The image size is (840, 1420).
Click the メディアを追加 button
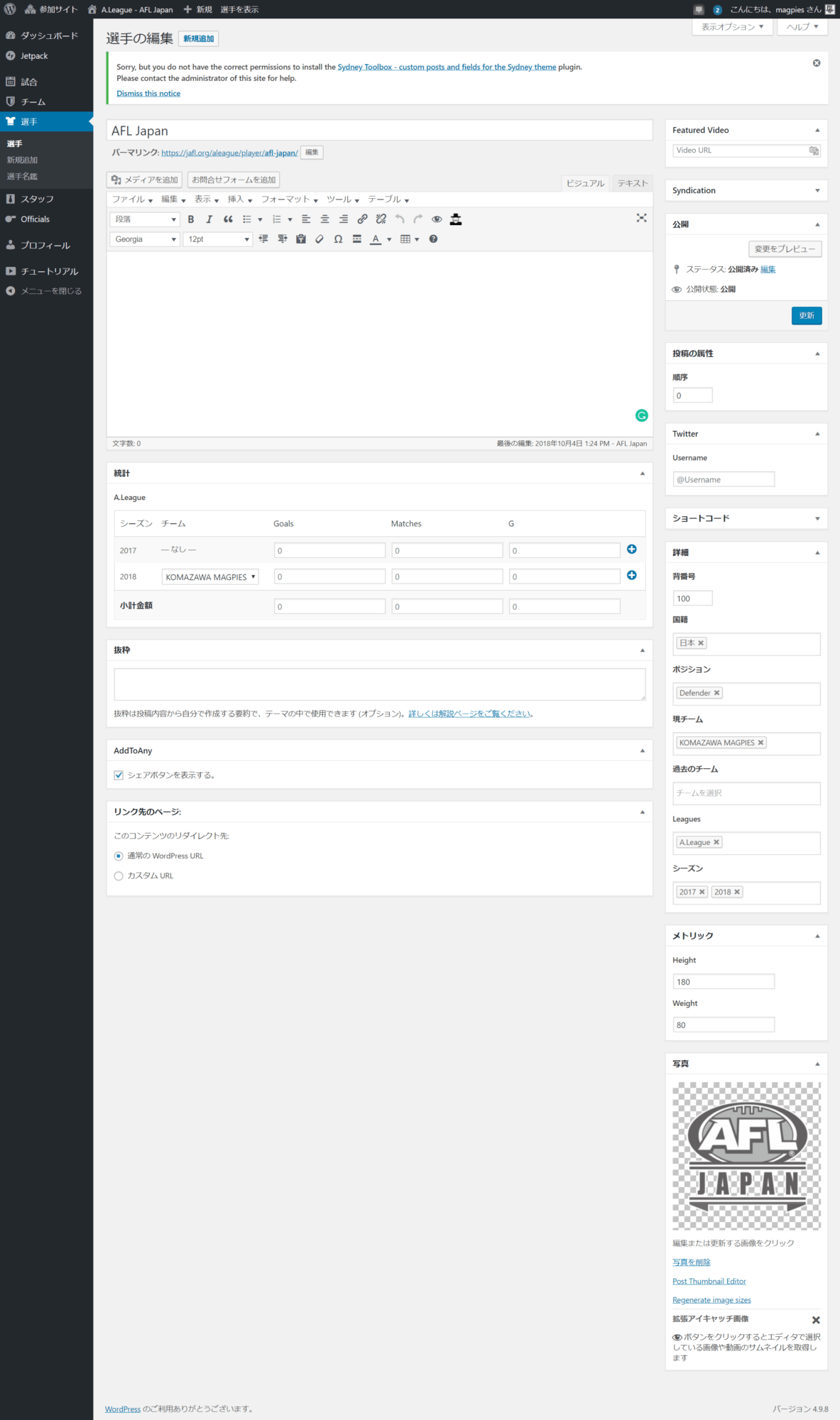click(145, 180)
